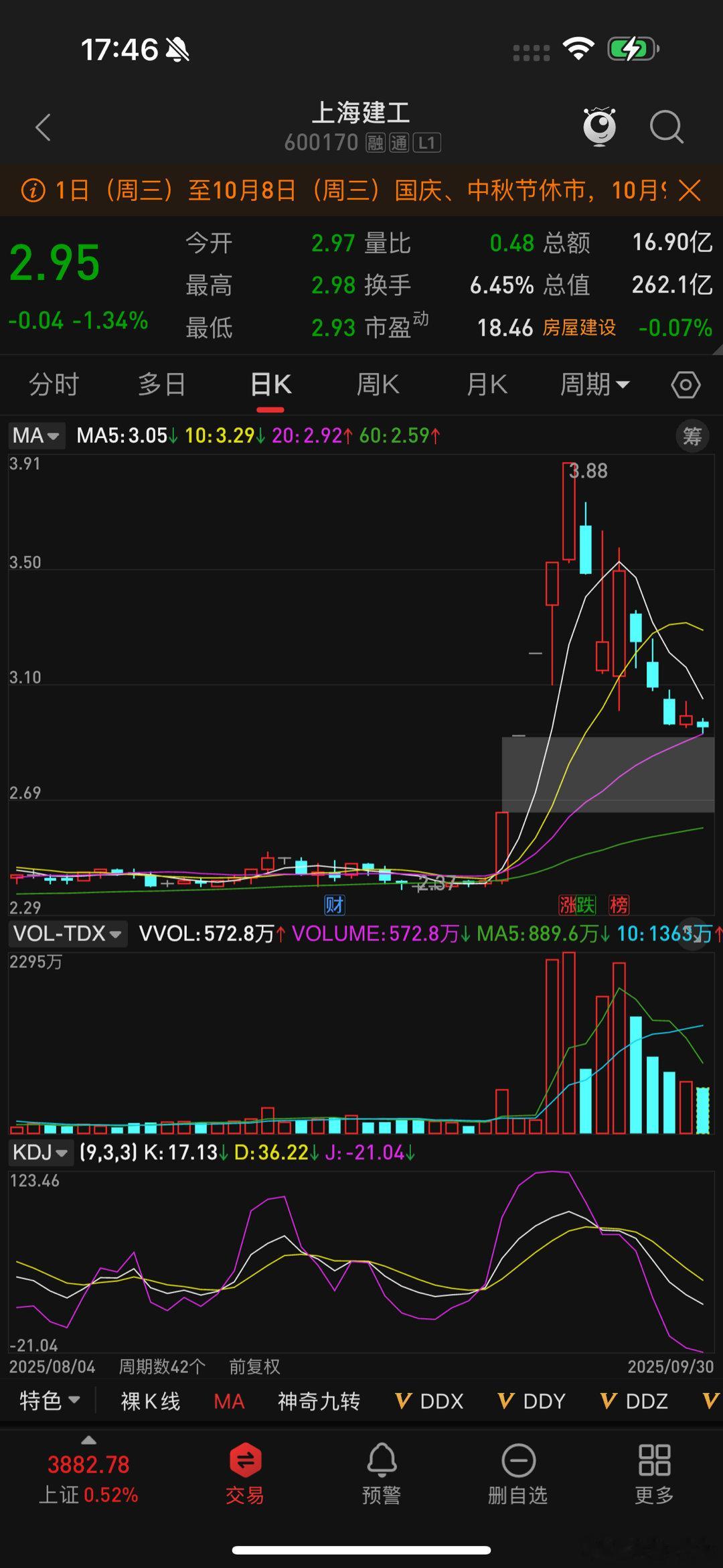
Task: Tap the 市盈 18.46 value
Action: pos(505,328)
